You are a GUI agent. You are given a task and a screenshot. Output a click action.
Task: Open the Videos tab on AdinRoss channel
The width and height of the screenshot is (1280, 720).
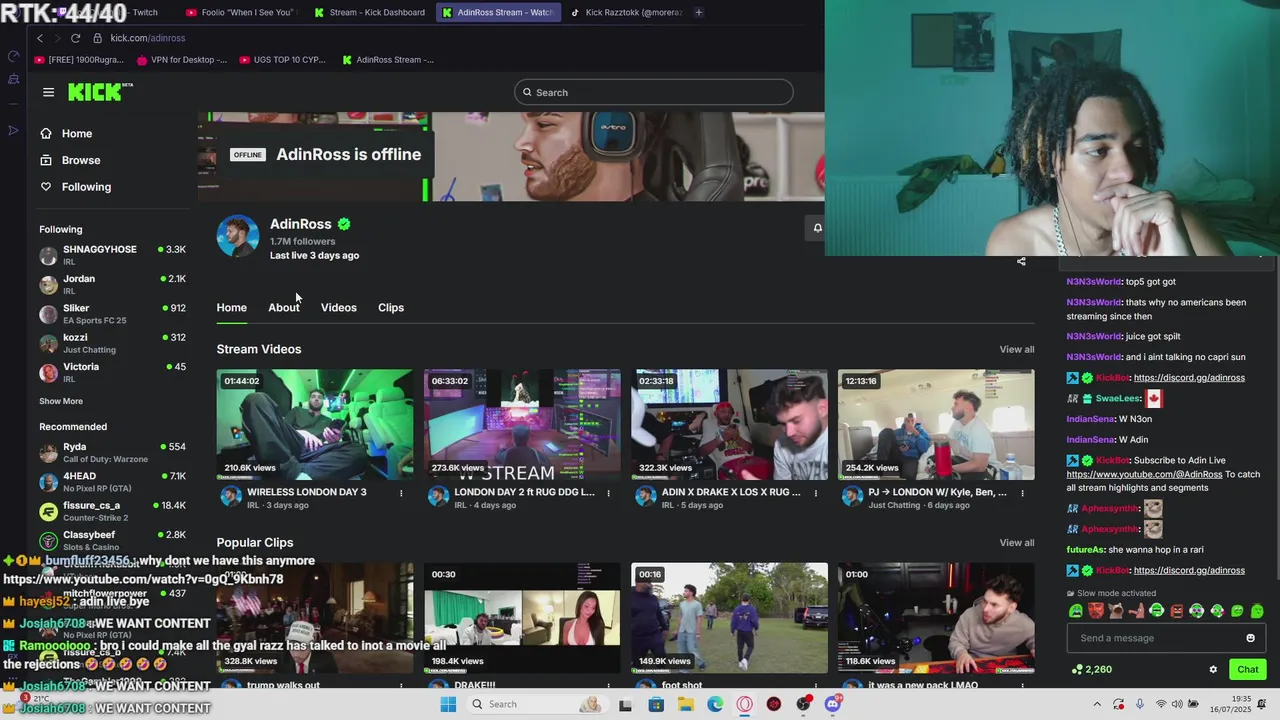click(338, 308)
